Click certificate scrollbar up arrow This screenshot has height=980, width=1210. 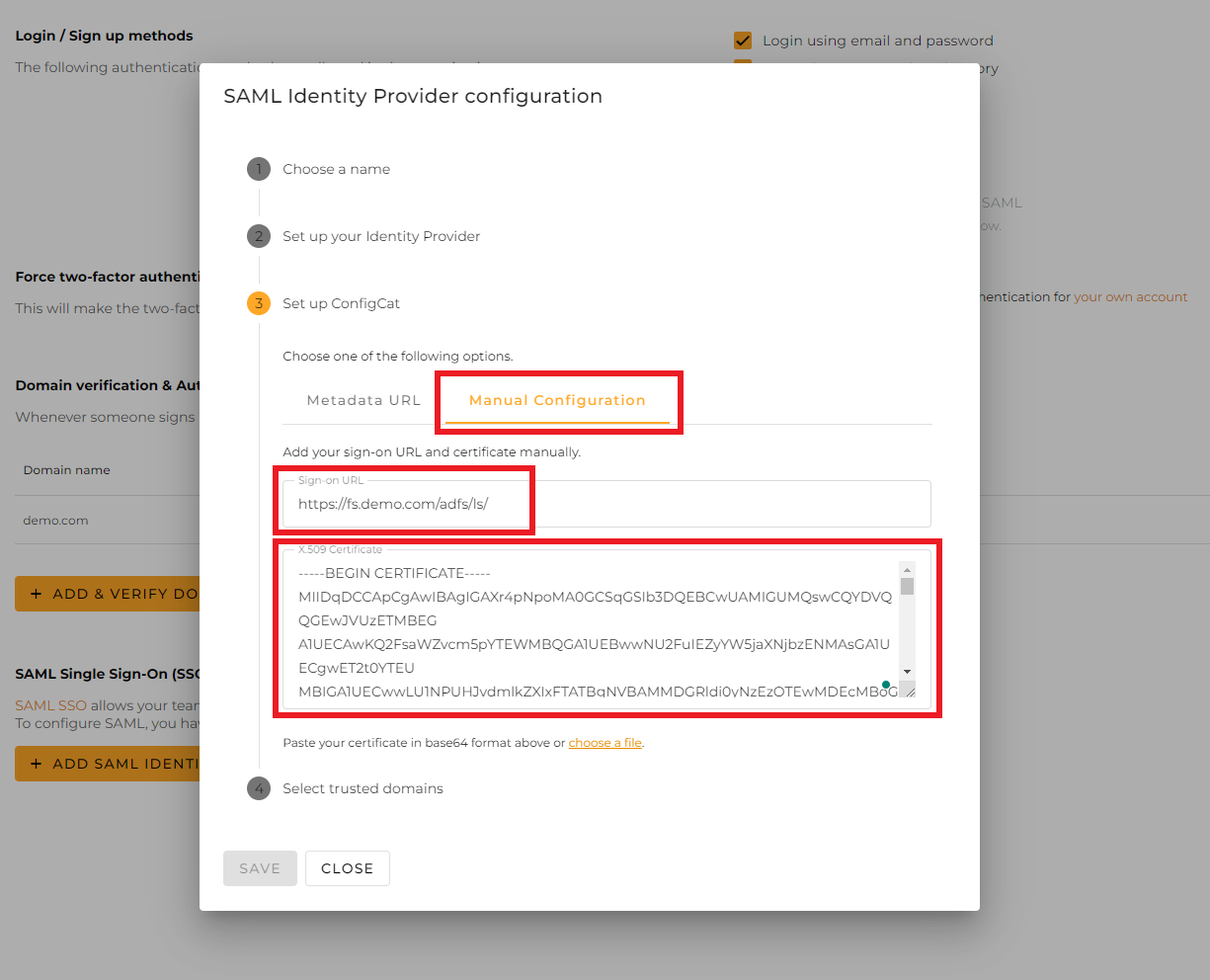907,569
